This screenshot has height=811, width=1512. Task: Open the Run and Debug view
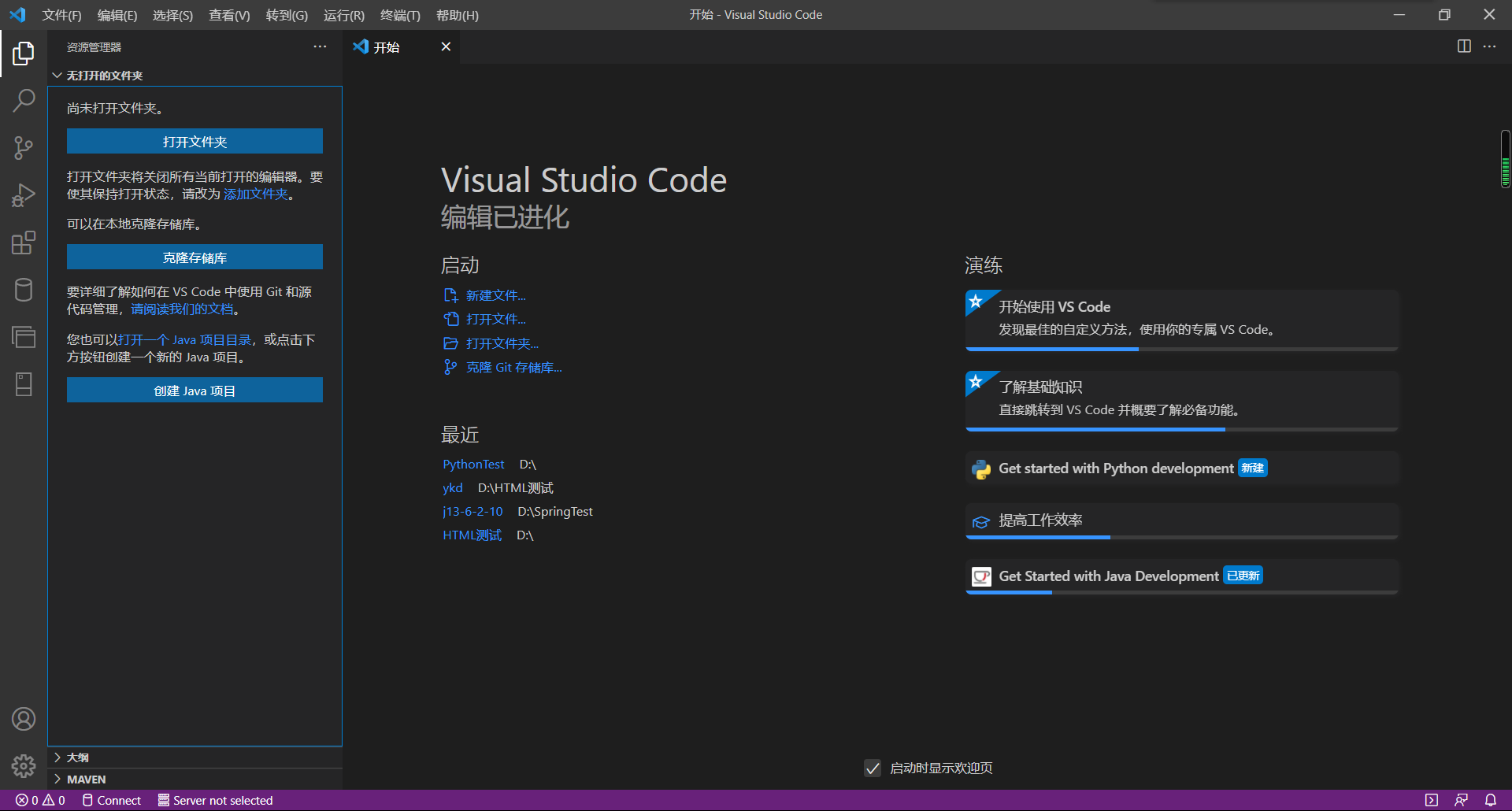tap(24, 195)
